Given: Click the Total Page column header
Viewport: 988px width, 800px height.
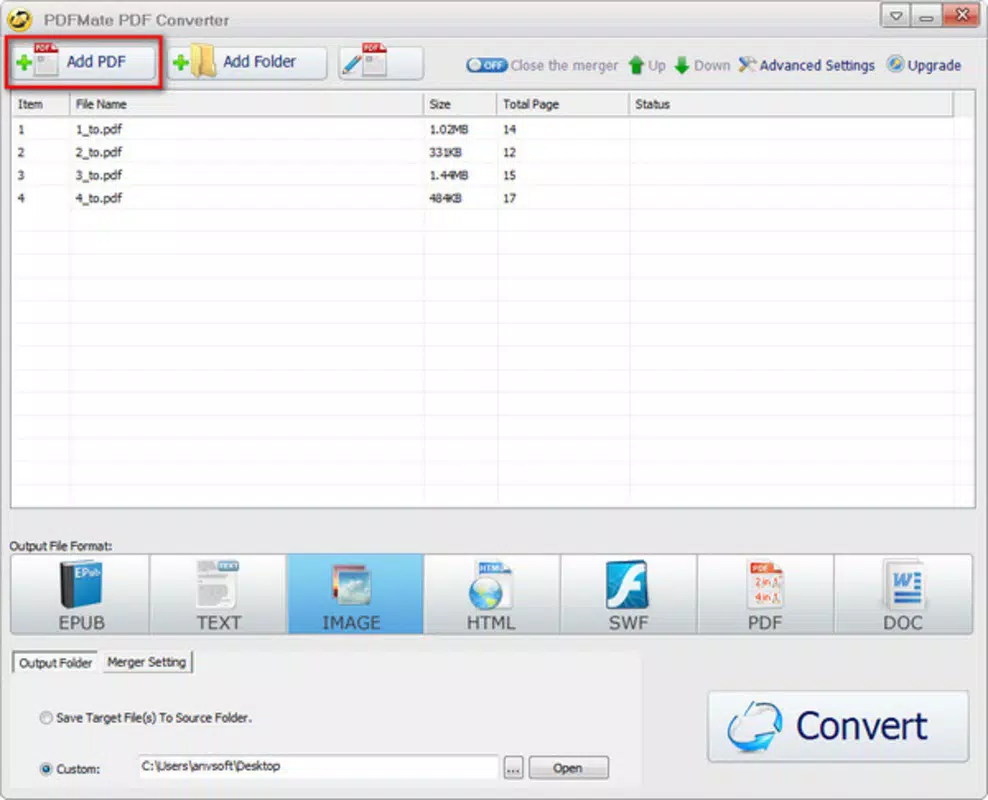Looking at the screenshot, I should coord(563,104).
